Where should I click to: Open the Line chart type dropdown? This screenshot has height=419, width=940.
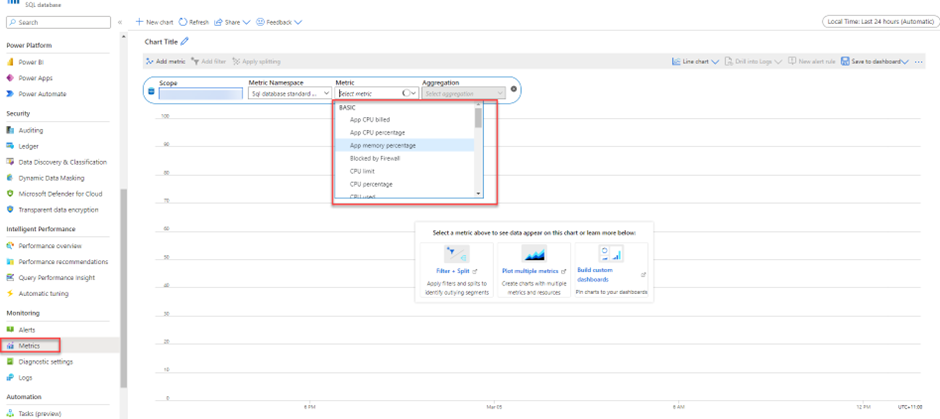click(696, 62)
